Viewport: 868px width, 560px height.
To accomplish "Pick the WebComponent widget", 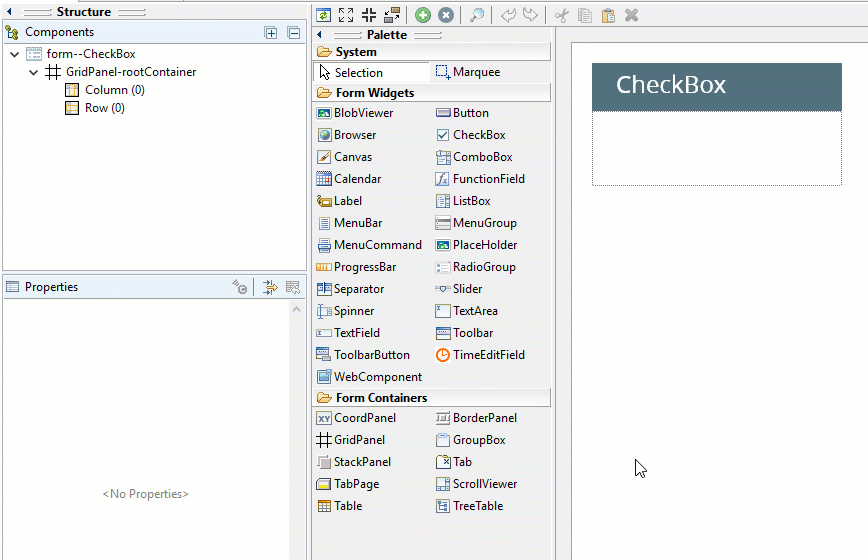I will (369, 377).
